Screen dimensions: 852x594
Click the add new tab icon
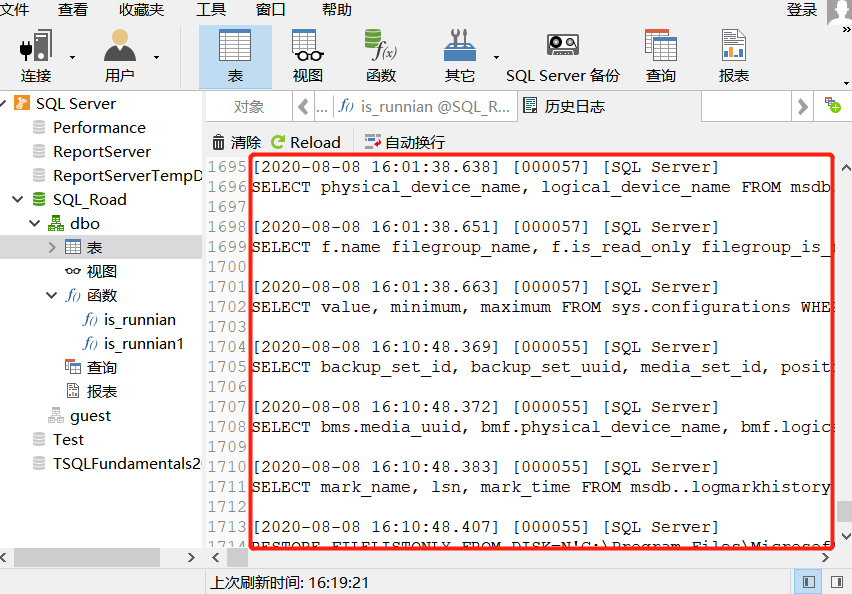click(x=832, y=105)
